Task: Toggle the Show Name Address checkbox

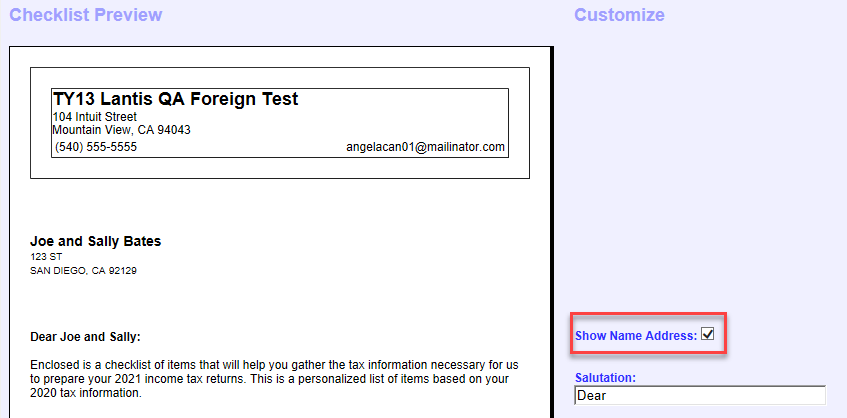Action: 708,335
